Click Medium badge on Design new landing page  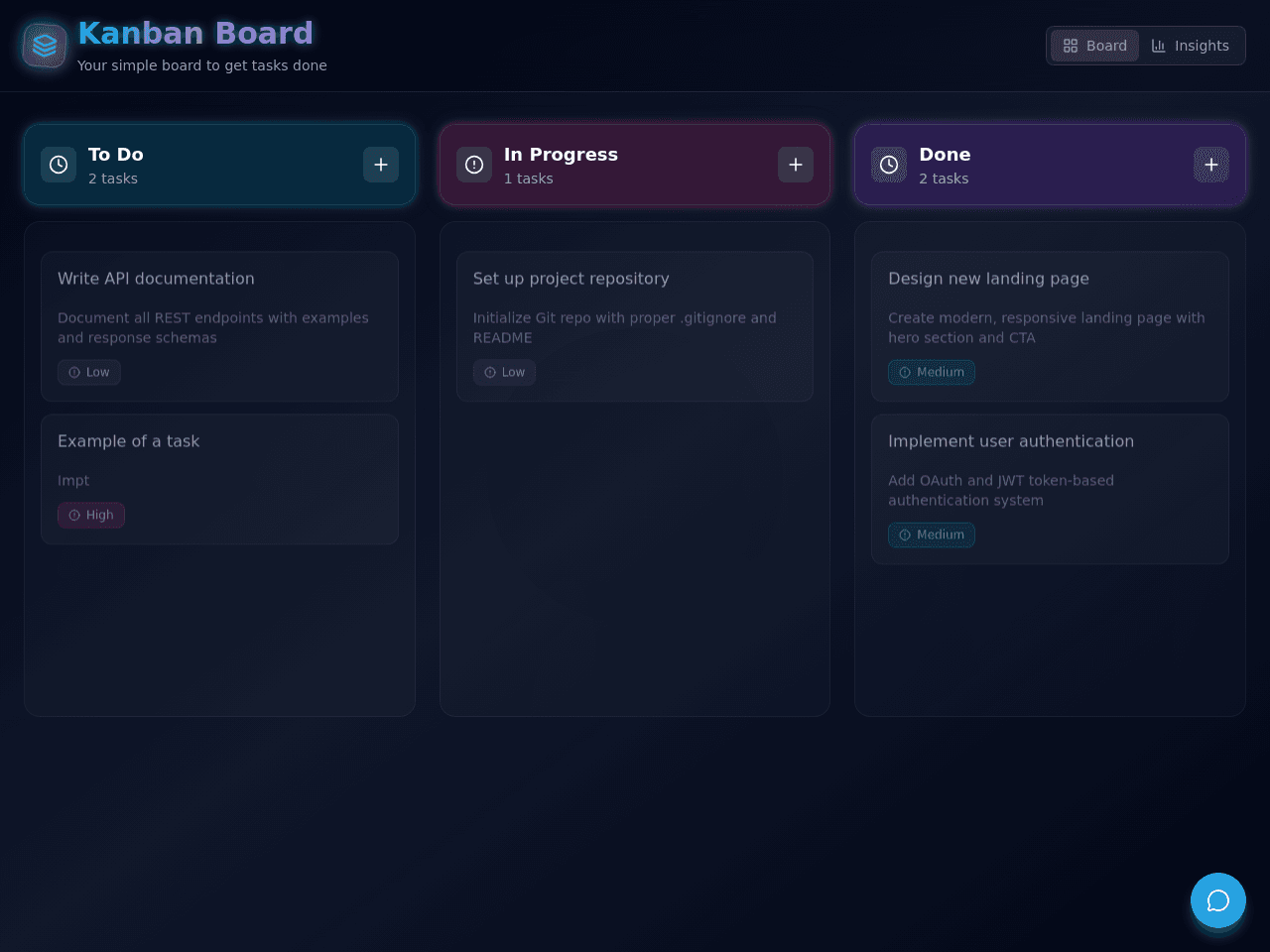pyautogui.click(x=932, y=373)
